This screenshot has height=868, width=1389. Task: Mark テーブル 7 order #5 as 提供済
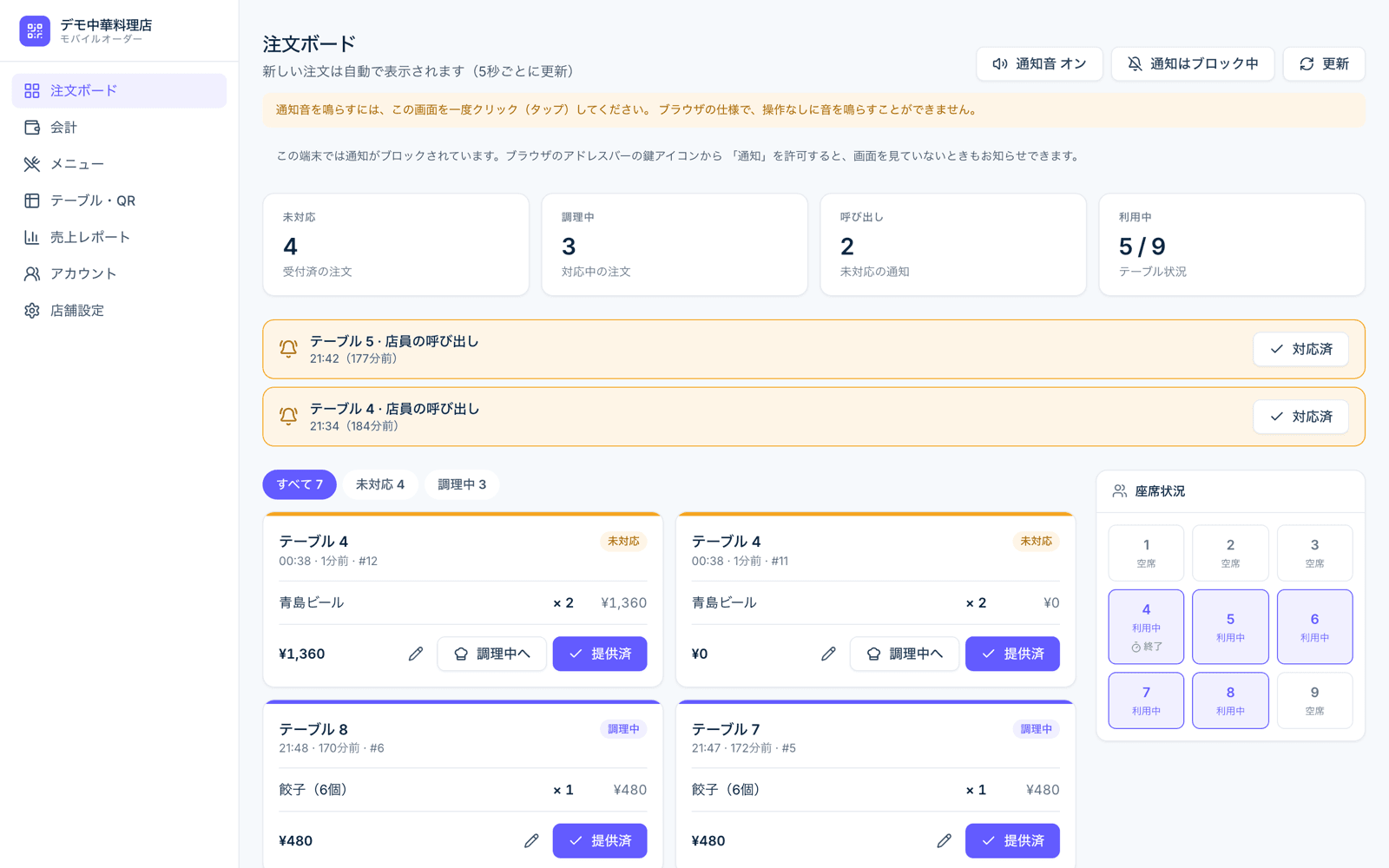click(1012, 841)
